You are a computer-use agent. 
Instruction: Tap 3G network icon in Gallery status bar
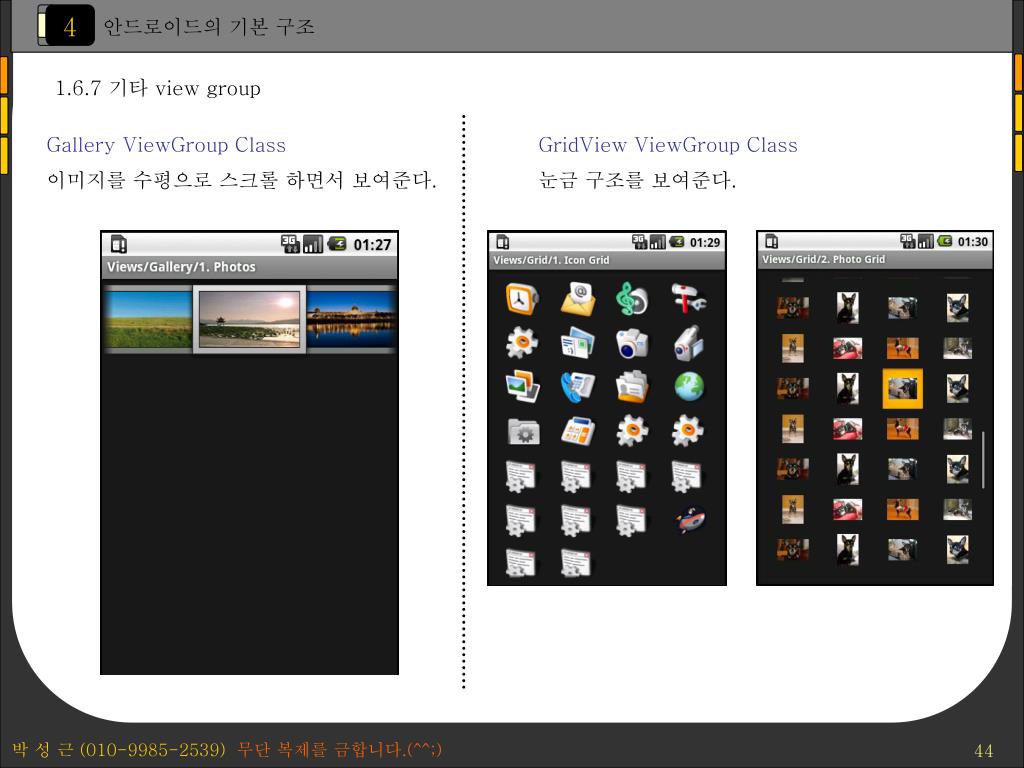290,244
